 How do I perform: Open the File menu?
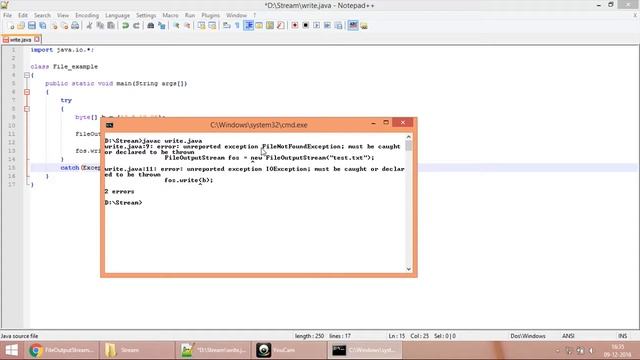pyautogui.click(x=7, y=15)
